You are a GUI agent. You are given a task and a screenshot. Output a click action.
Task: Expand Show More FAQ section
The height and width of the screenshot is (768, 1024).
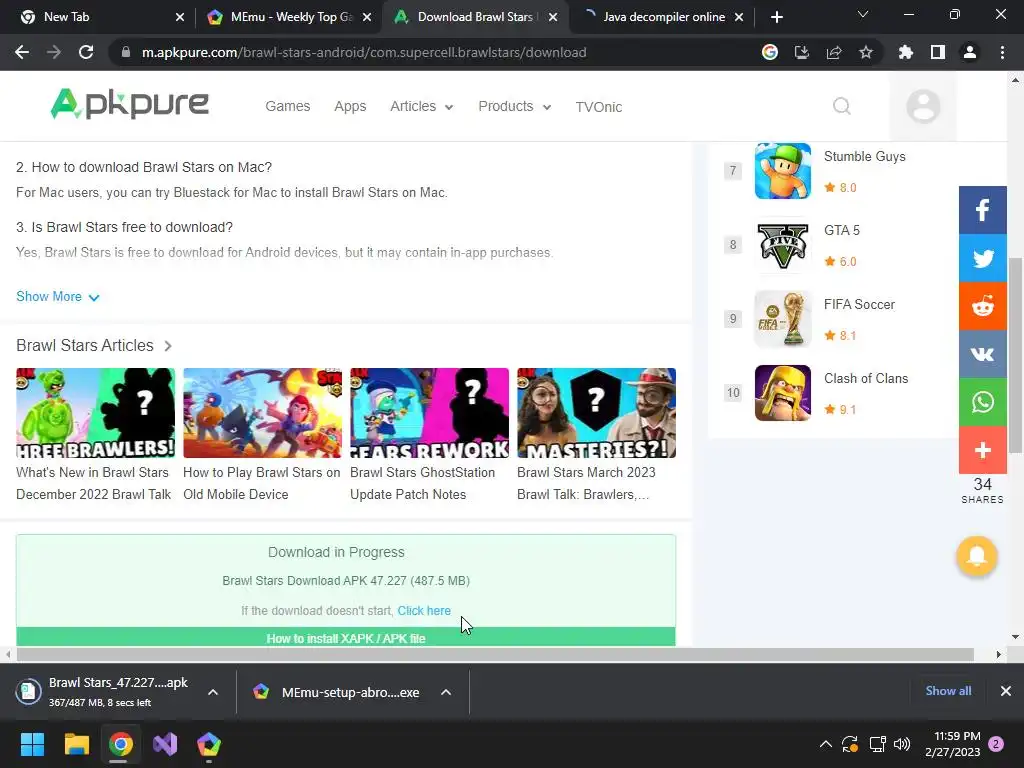[x=57, y=296]
